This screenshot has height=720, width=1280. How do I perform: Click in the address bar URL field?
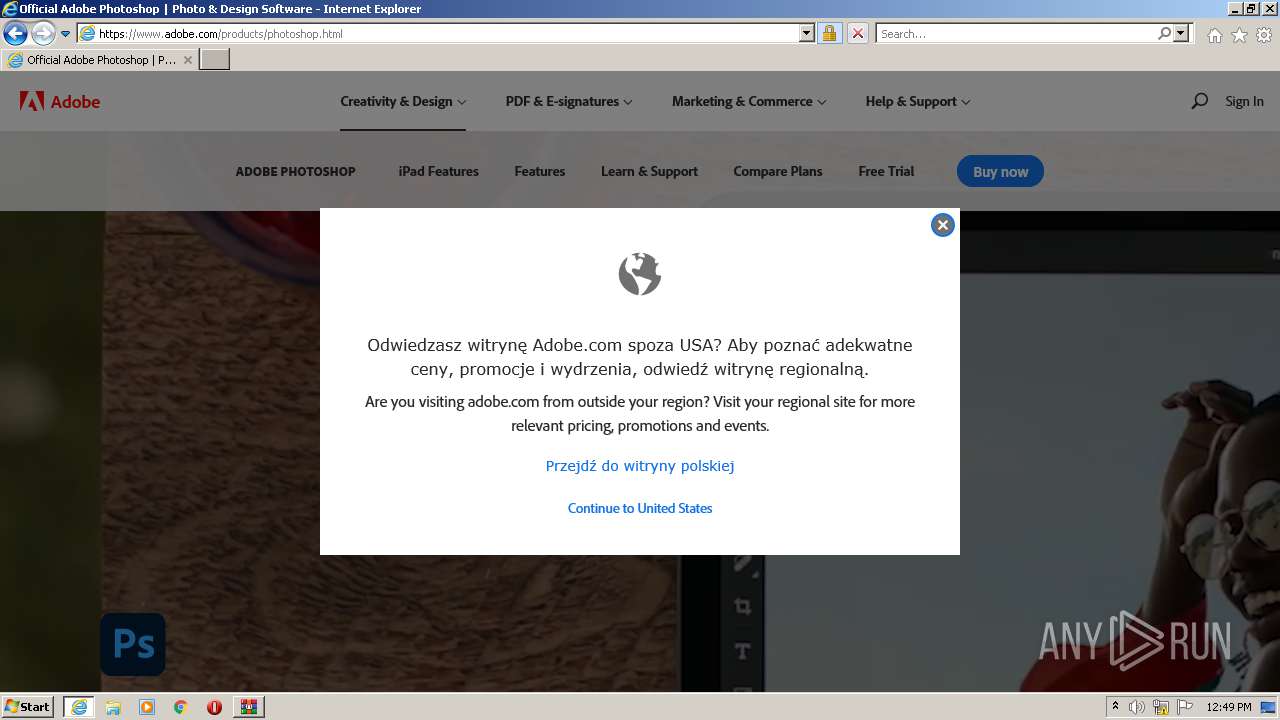445,33
